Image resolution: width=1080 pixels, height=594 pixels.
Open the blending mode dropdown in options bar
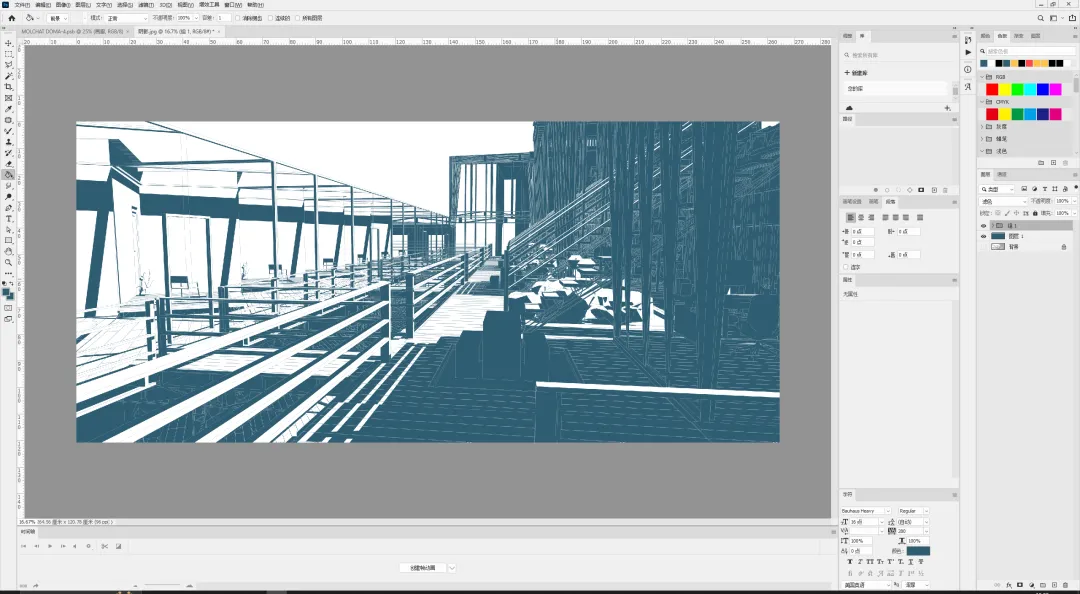click(x=127, y=18)
